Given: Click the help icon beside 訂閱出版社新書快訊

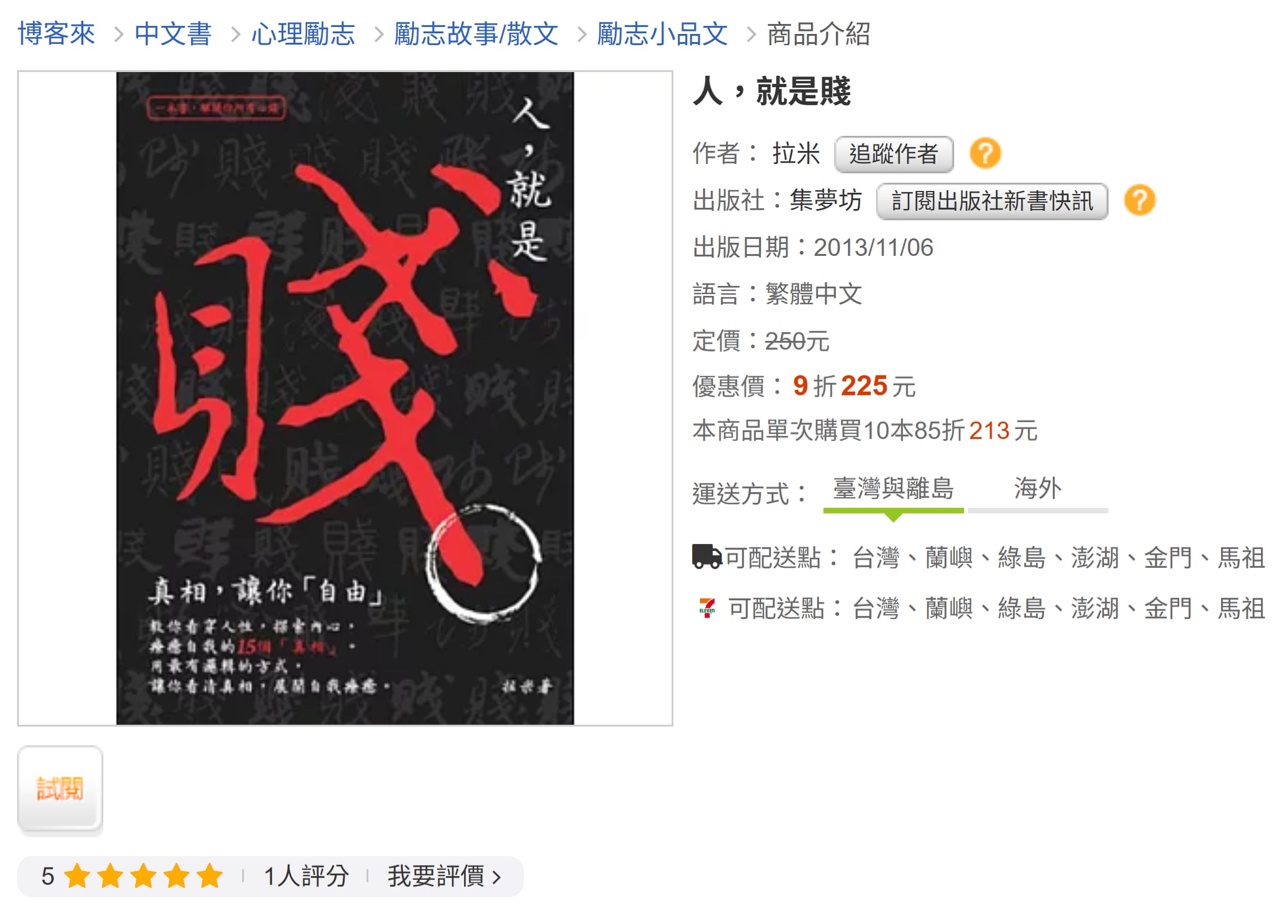Looking at the screenshot, I should [x=1139, y=201].
